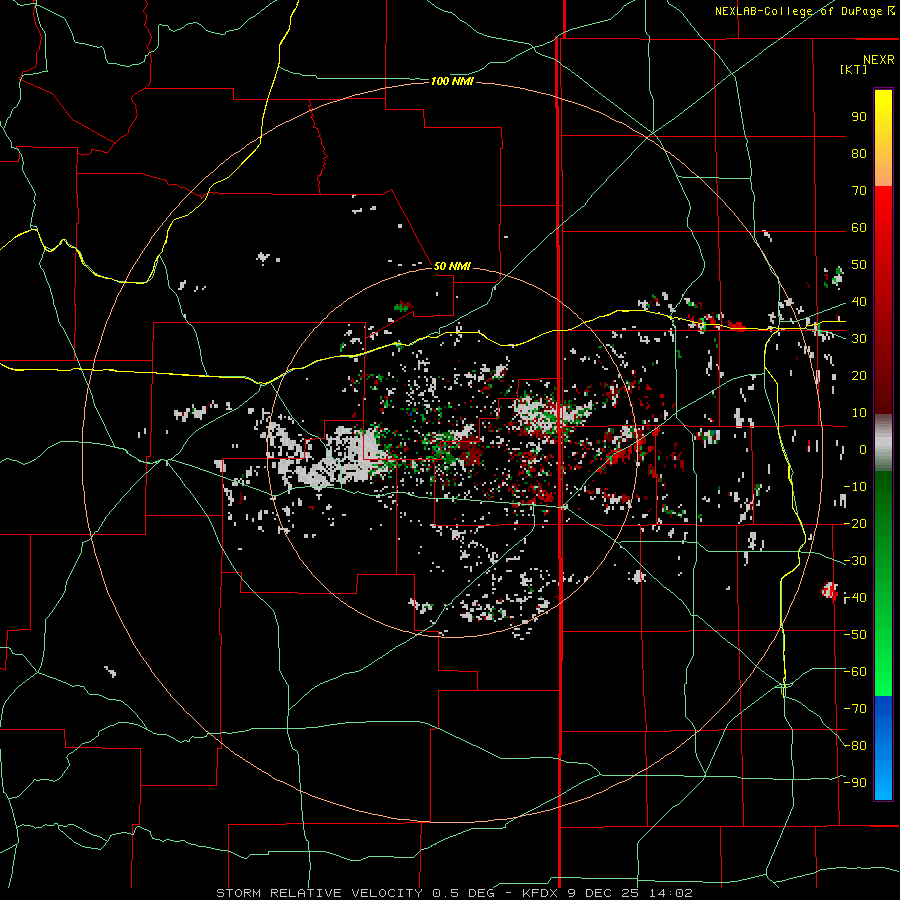Click the [KT] units label
This screenshot has width=900, height=900.
tap(854, 69)
